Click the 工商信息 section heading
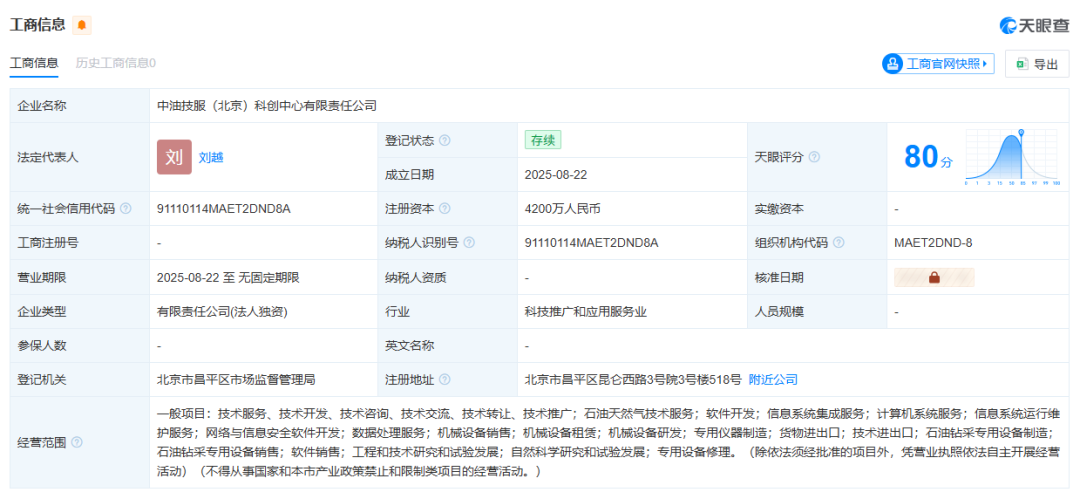Image resolution: width=1080 pixels, height=499 pixels. (38, 26)
